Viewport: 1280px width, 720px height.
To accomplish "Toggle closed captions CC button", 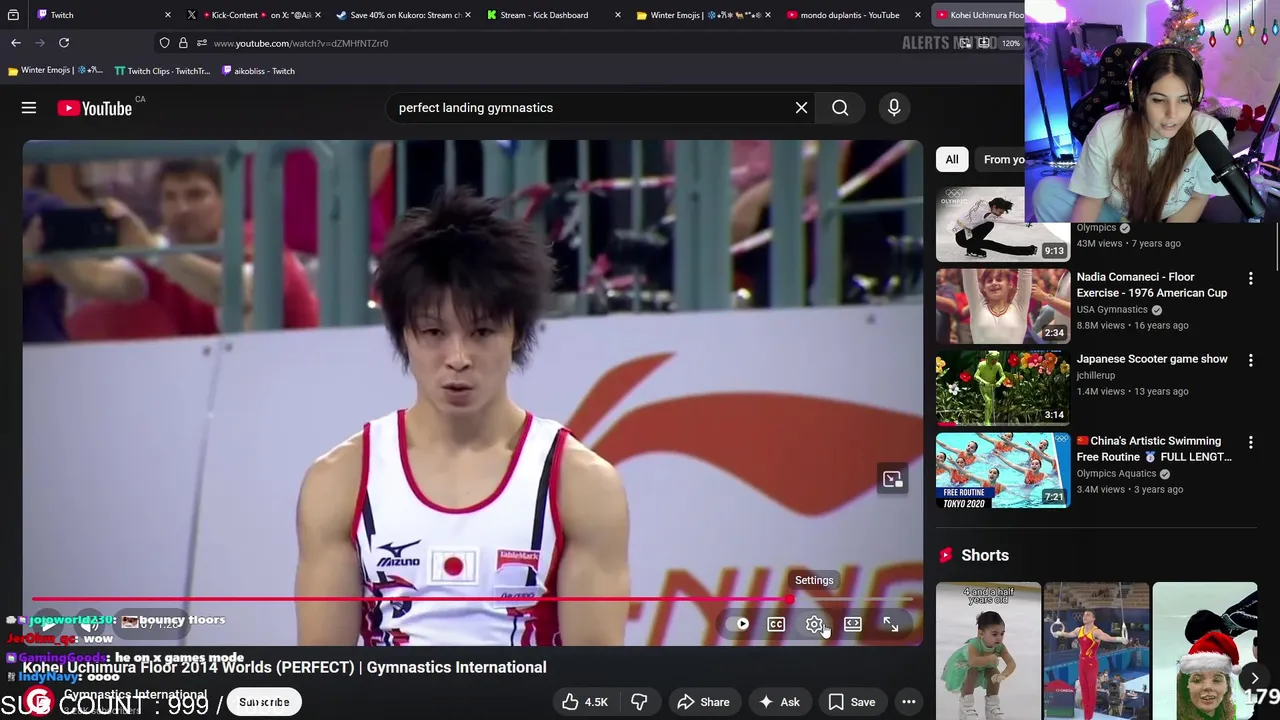I will tap(776, 624).
